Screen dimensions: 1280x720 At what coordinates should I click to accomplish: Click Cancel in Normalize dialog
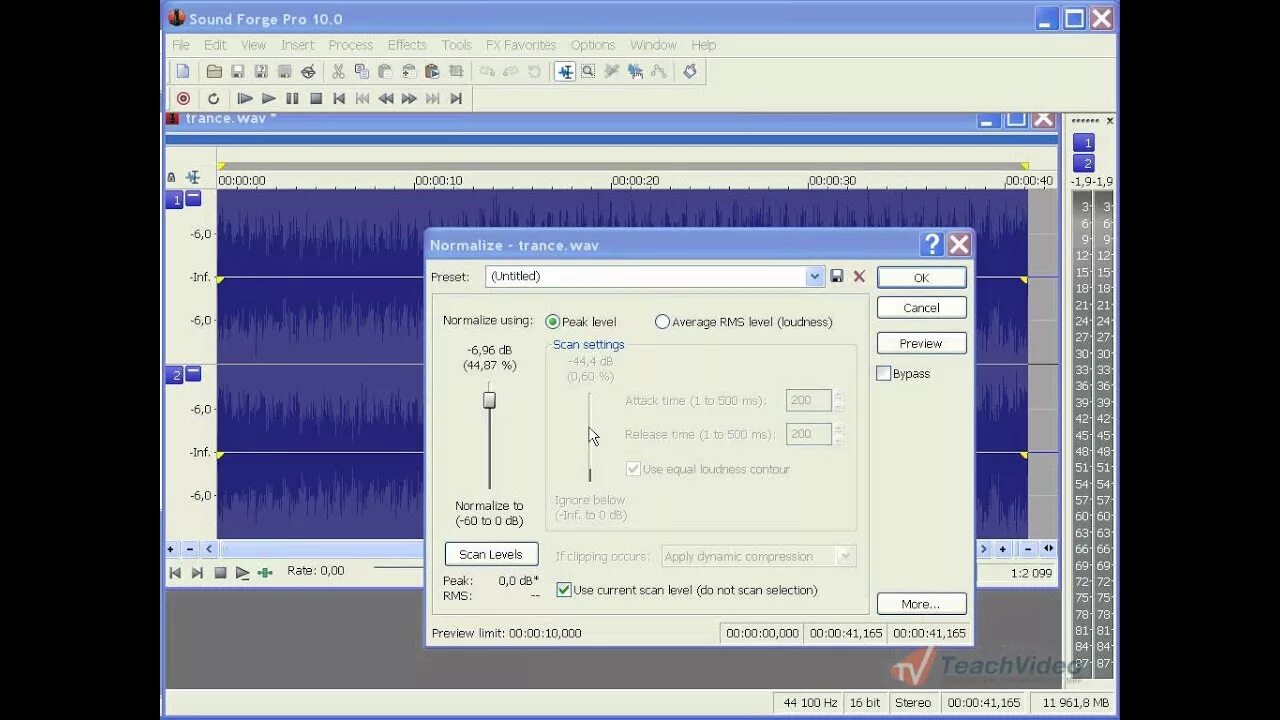pyautogui.click(x=921, y=308)
